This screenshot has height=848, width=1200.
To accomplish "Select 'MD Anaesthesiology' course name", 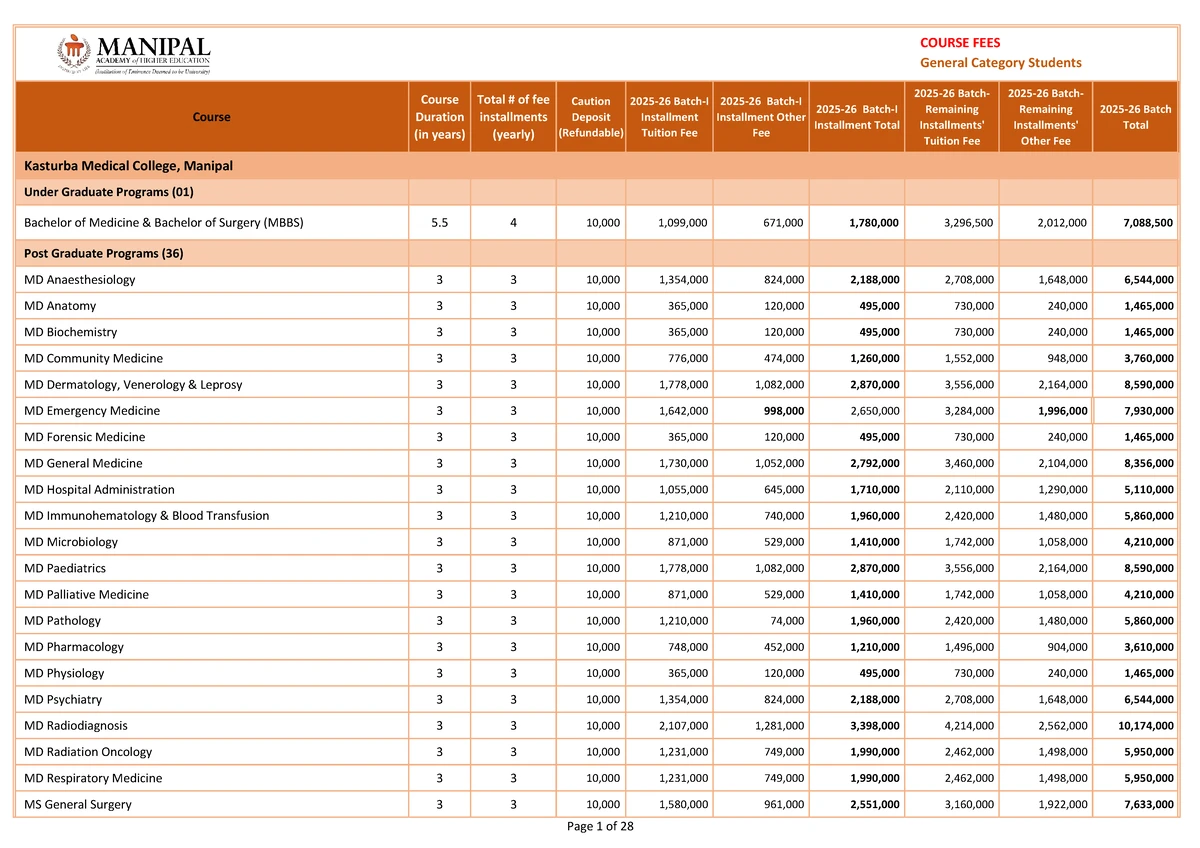I will point(80,280).
